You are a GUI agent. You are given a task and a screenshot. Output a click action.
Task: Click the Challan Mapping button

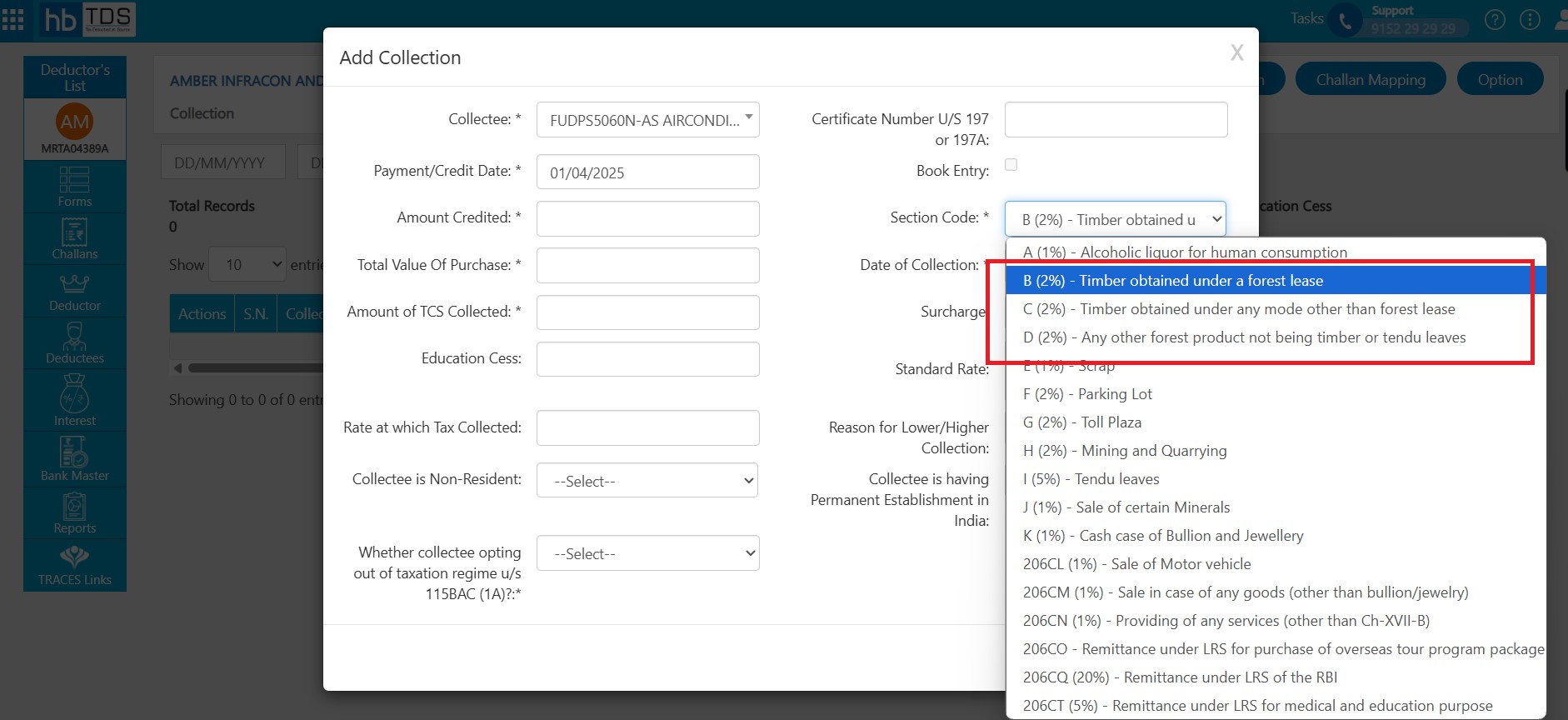tap(1371, 79)
